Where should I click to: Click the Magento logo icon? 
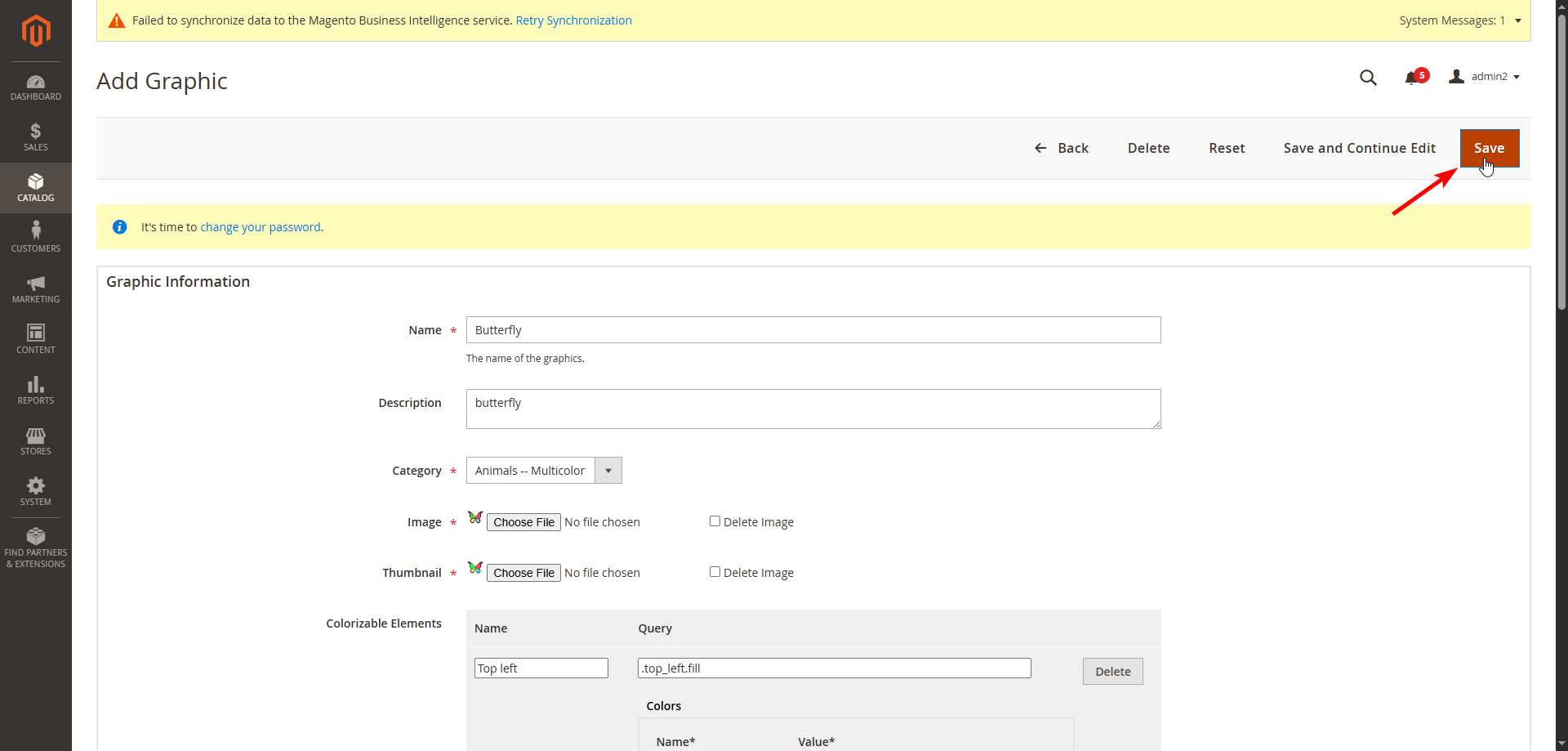click(x=36, y=31)
